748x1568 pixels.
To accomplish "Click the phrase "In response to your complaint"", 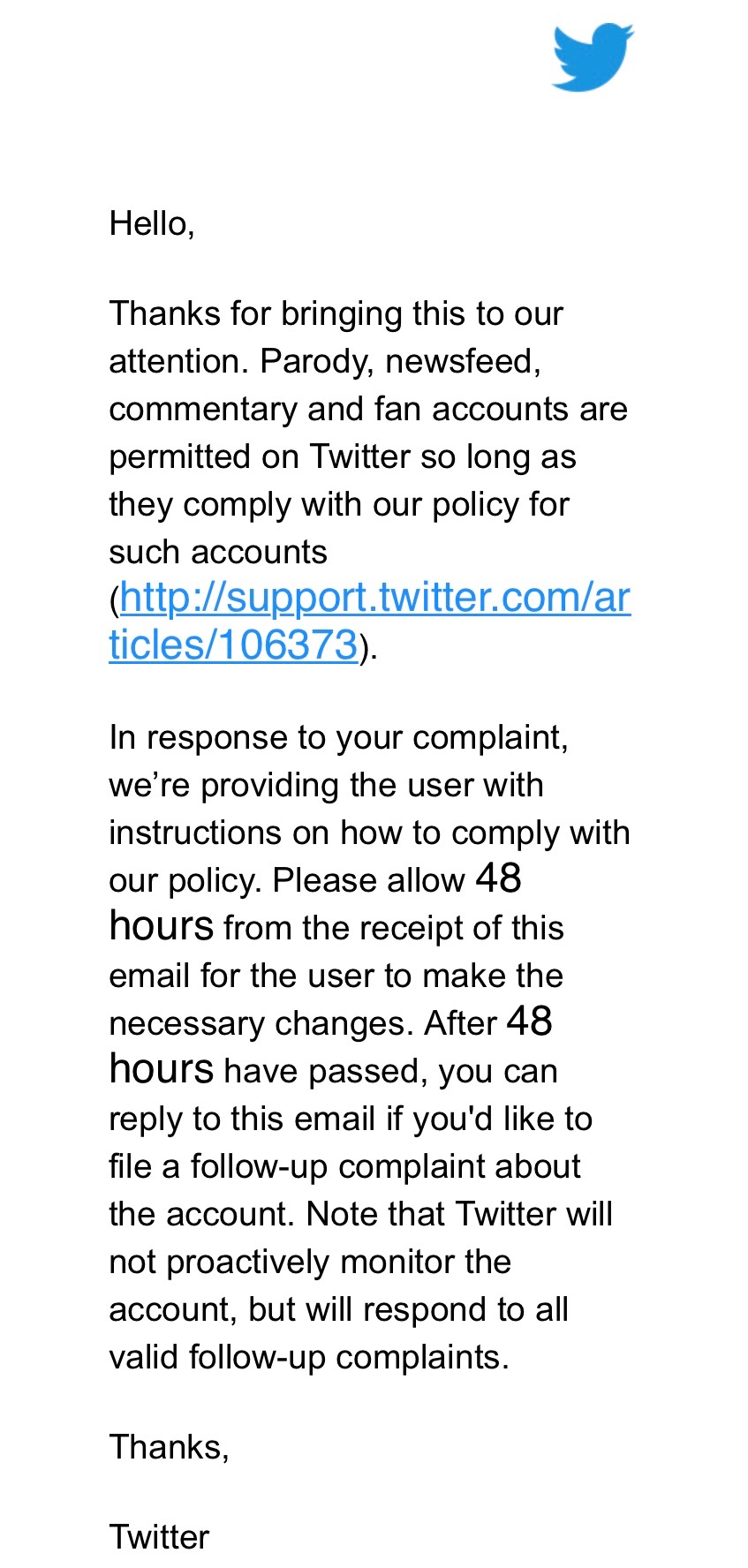I will tap(337, 738).
